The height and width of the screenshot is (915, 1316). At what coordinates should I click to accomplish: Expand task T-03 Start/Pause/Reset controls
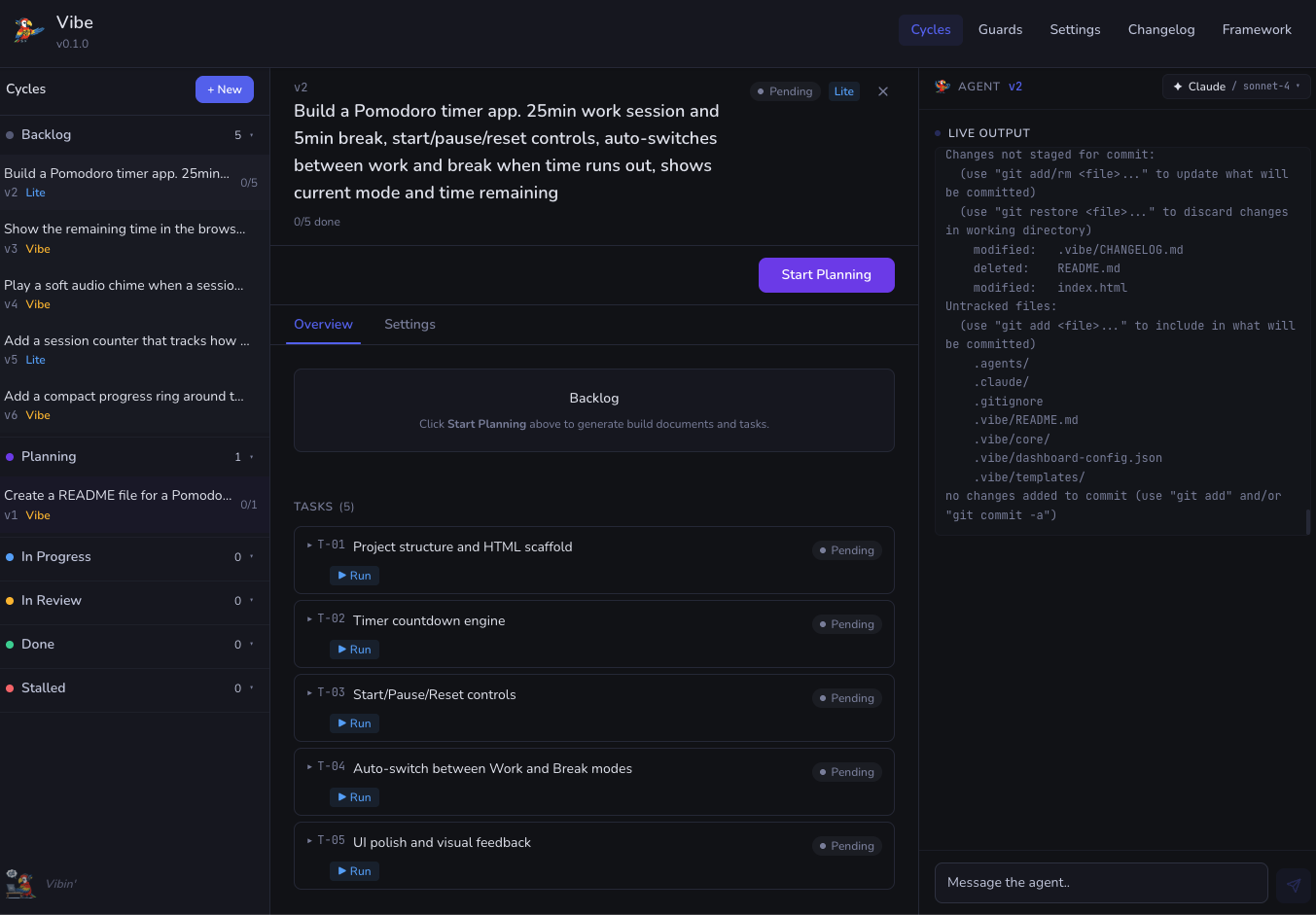[x=309, y=693]
